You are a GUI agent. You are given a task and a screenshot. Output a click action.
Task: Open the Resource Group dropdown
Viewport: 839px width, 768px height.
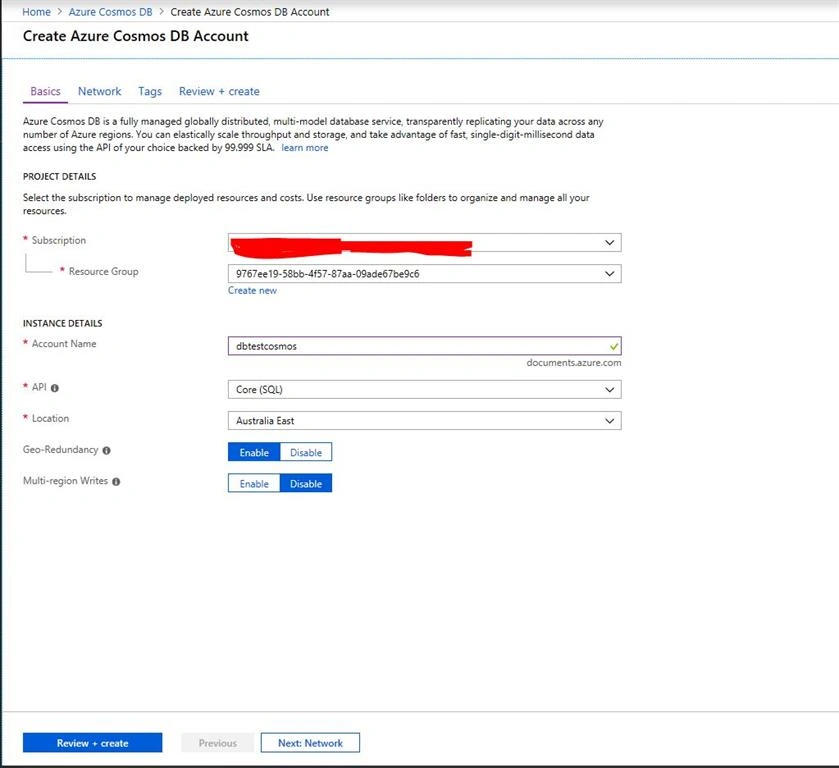[x=424, y=273]
